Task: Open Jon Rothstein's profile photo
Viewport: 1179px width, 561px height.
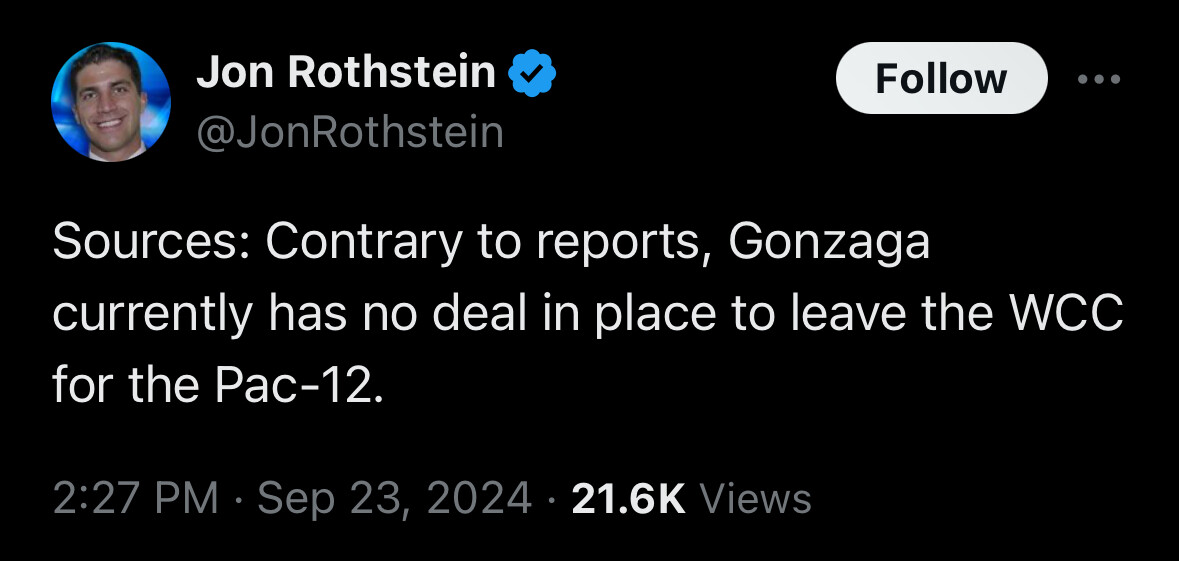Action: coord(111,102)
